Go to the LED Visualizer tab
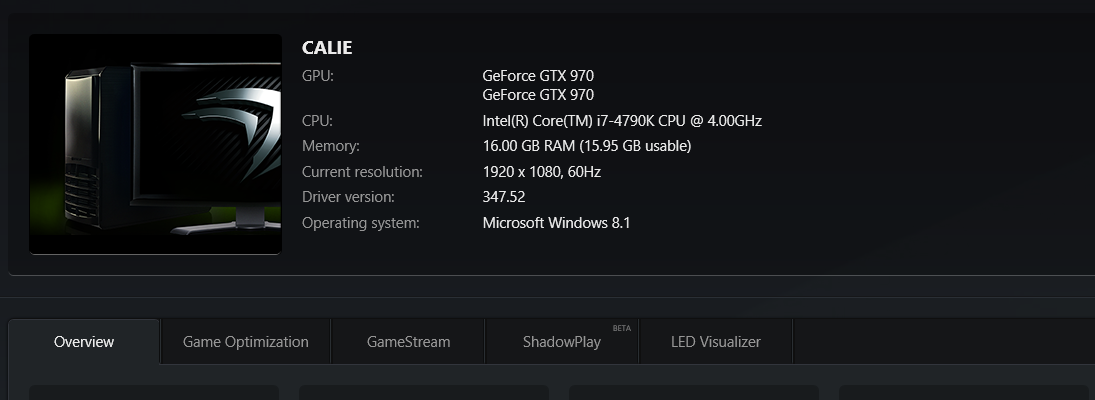 715,342
